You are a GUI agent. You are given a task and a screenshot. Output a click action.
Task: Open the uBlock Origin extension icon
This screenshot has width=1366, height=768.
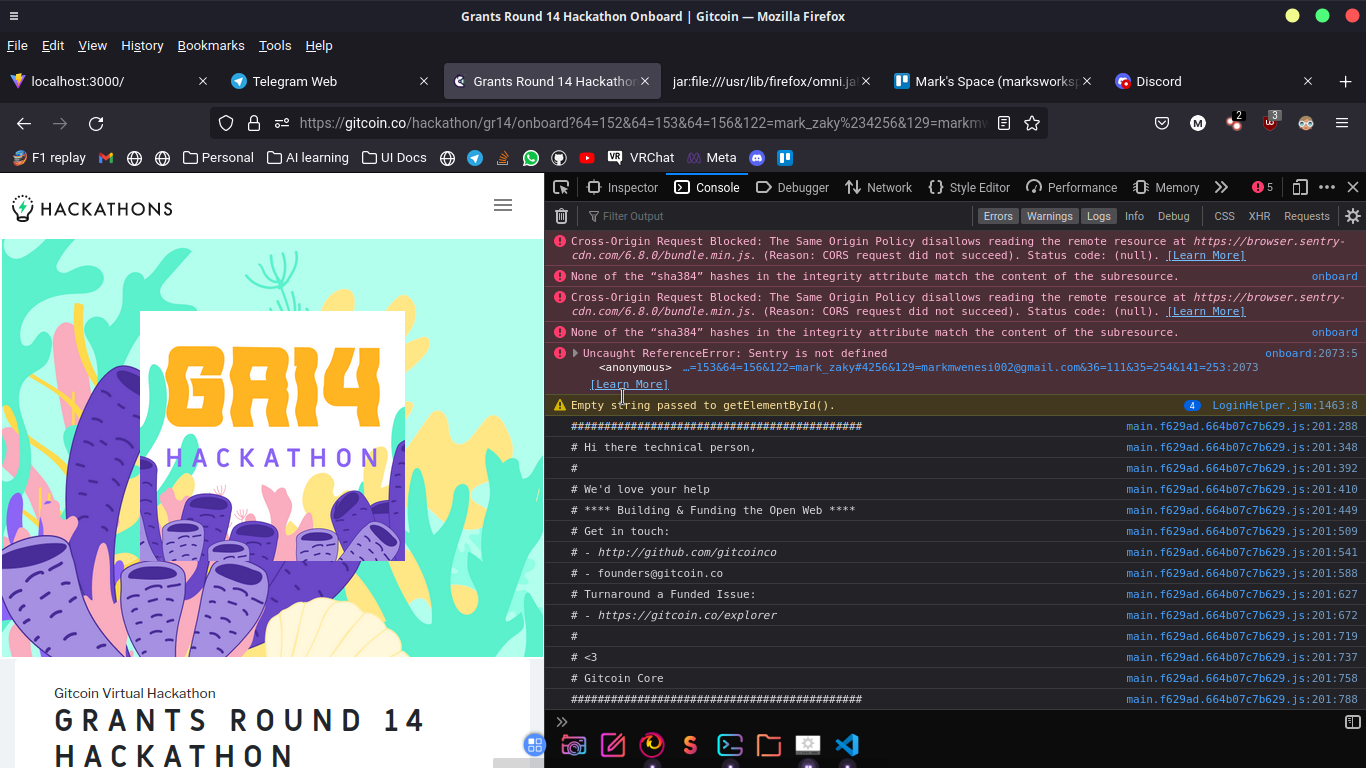[x=1270, y=123]
